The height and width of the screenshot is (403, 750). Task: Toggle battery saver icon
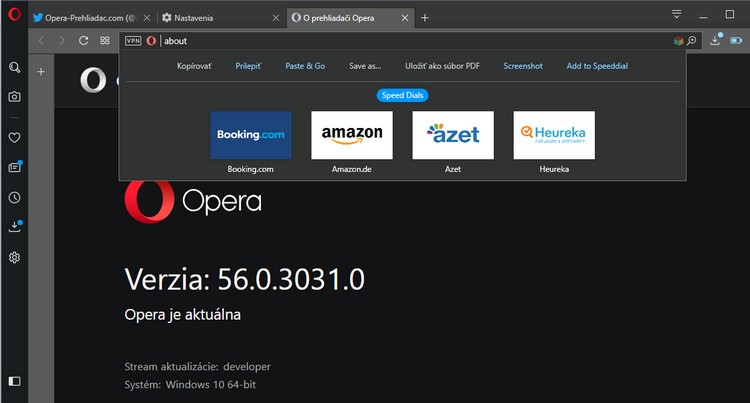pos(736,41)
